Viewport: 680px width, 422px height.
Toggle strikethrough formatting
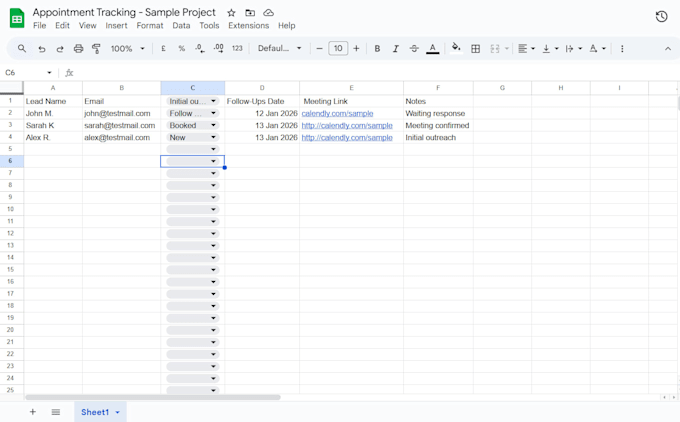pos(414,49)
